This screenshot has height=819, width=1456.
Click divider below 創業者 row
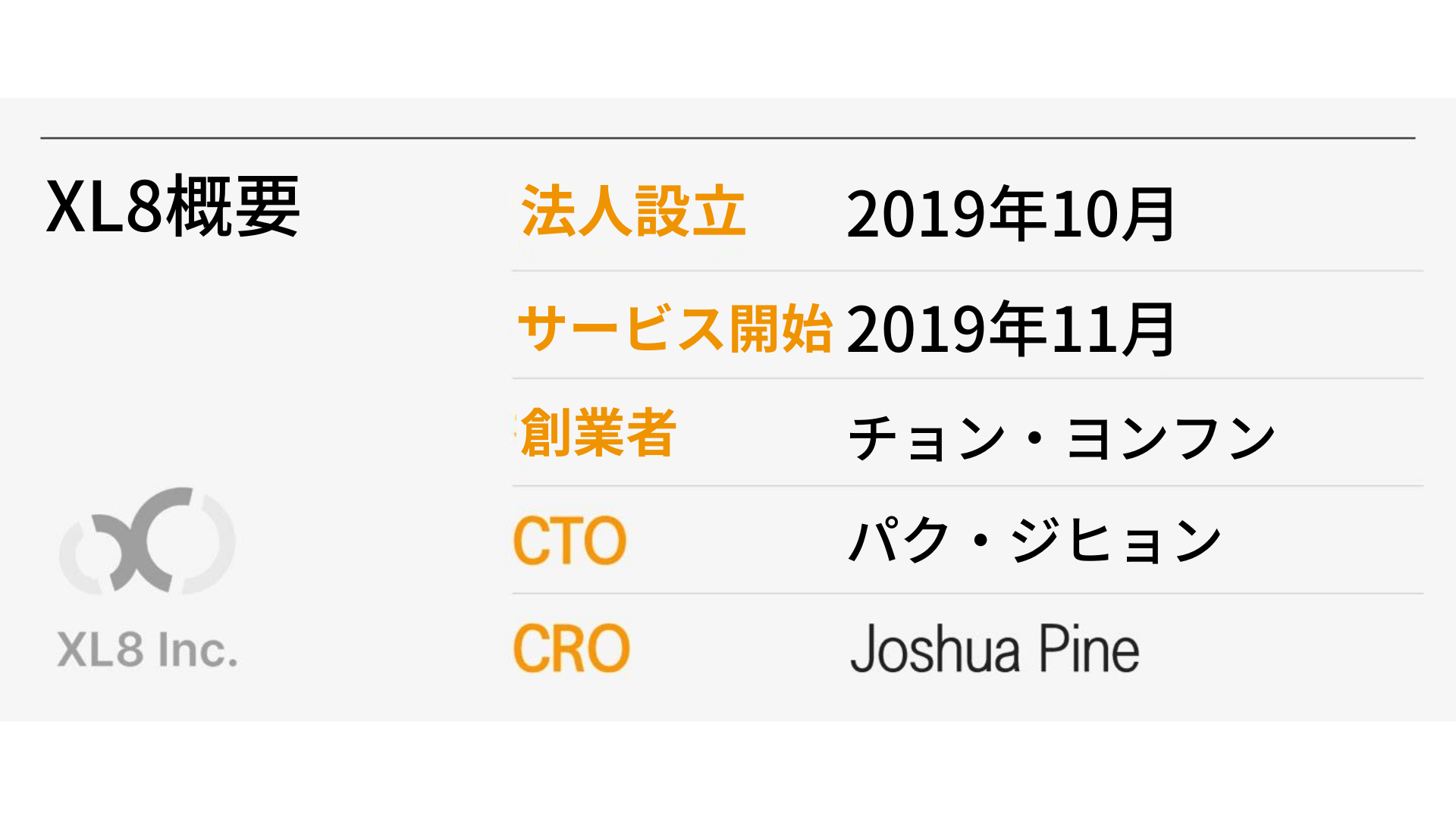[x=968, y=486]
